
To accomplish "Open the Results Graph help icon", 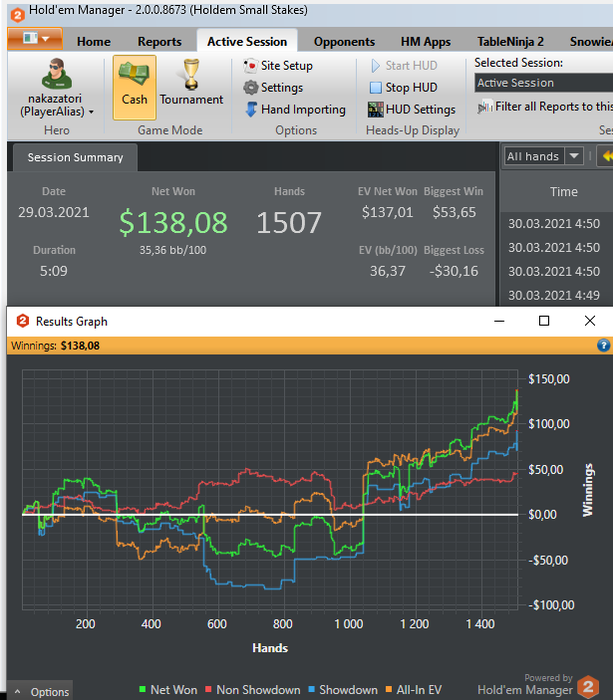I will pyautogui.click(x=603, y=345).
